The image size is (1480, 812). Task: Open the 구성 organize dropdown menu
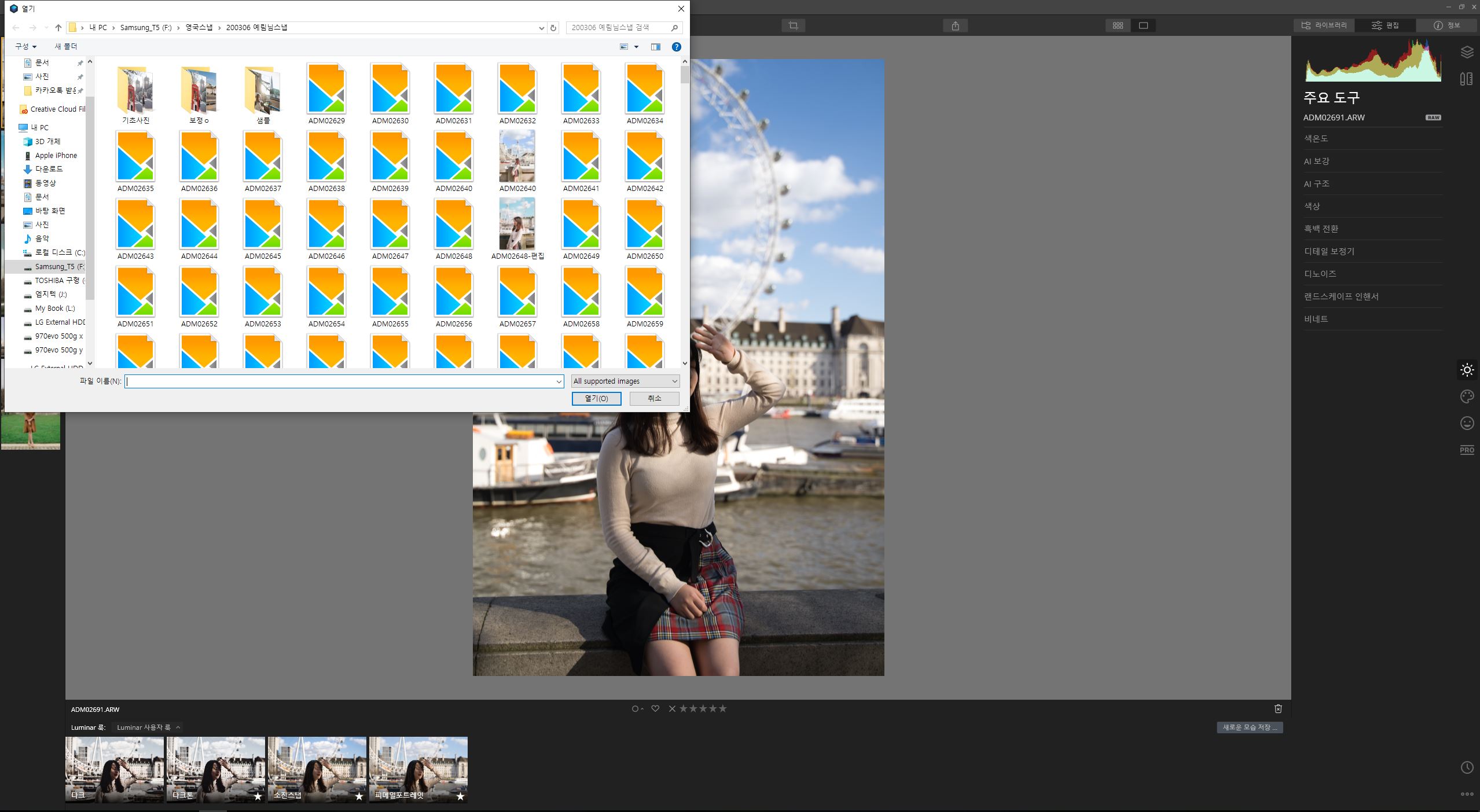pos(25,46)
